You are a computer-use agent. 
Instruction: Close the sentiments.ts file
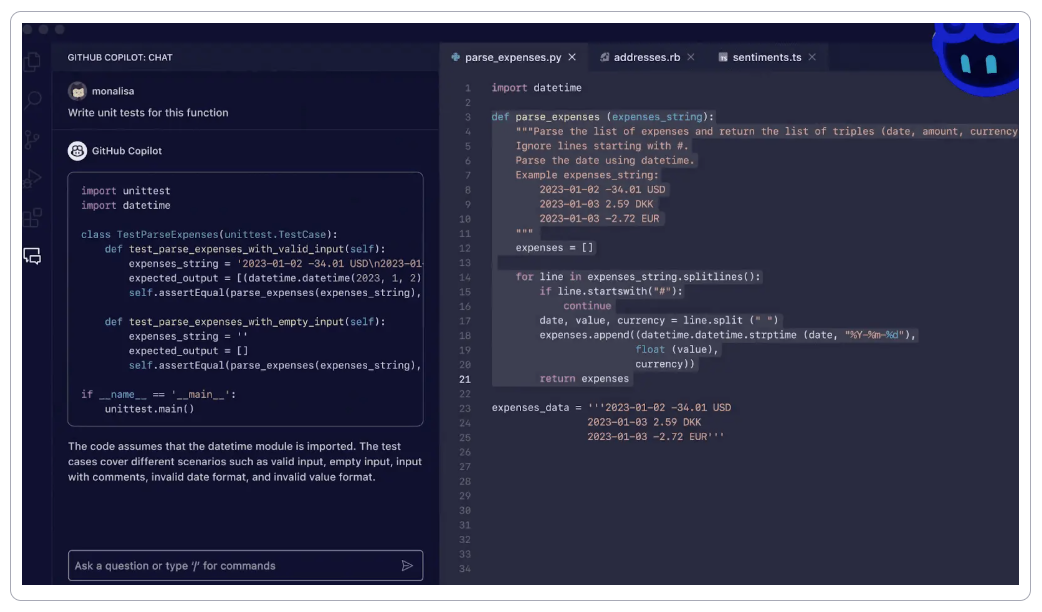pos(812,57)
